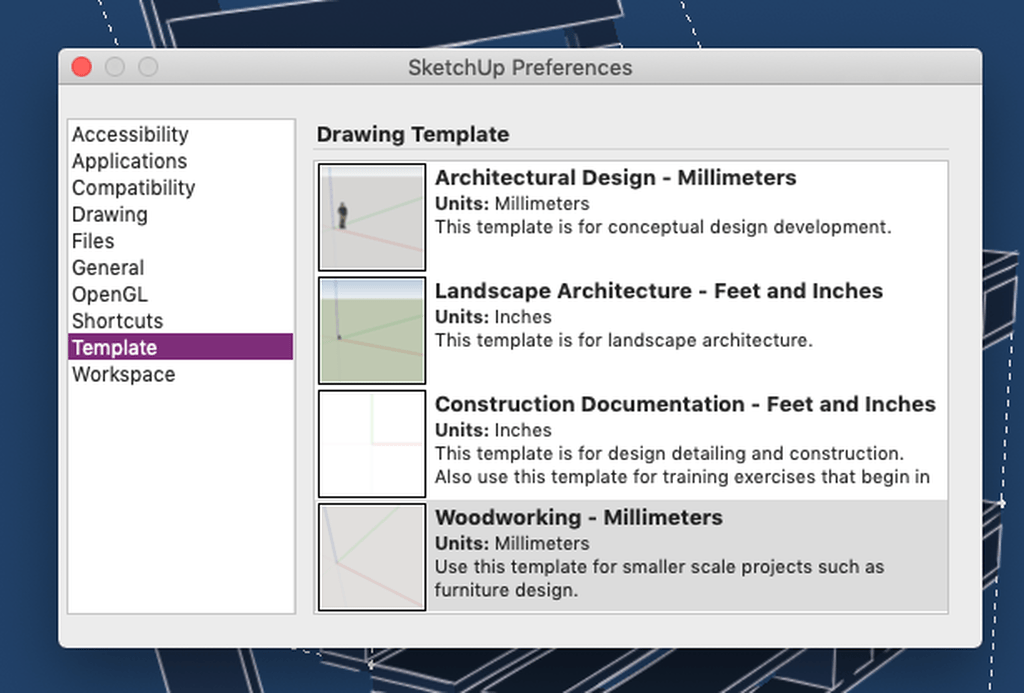
Task: Click the 'Use this template for smaller scale projects' text
Action: (660, 566)
